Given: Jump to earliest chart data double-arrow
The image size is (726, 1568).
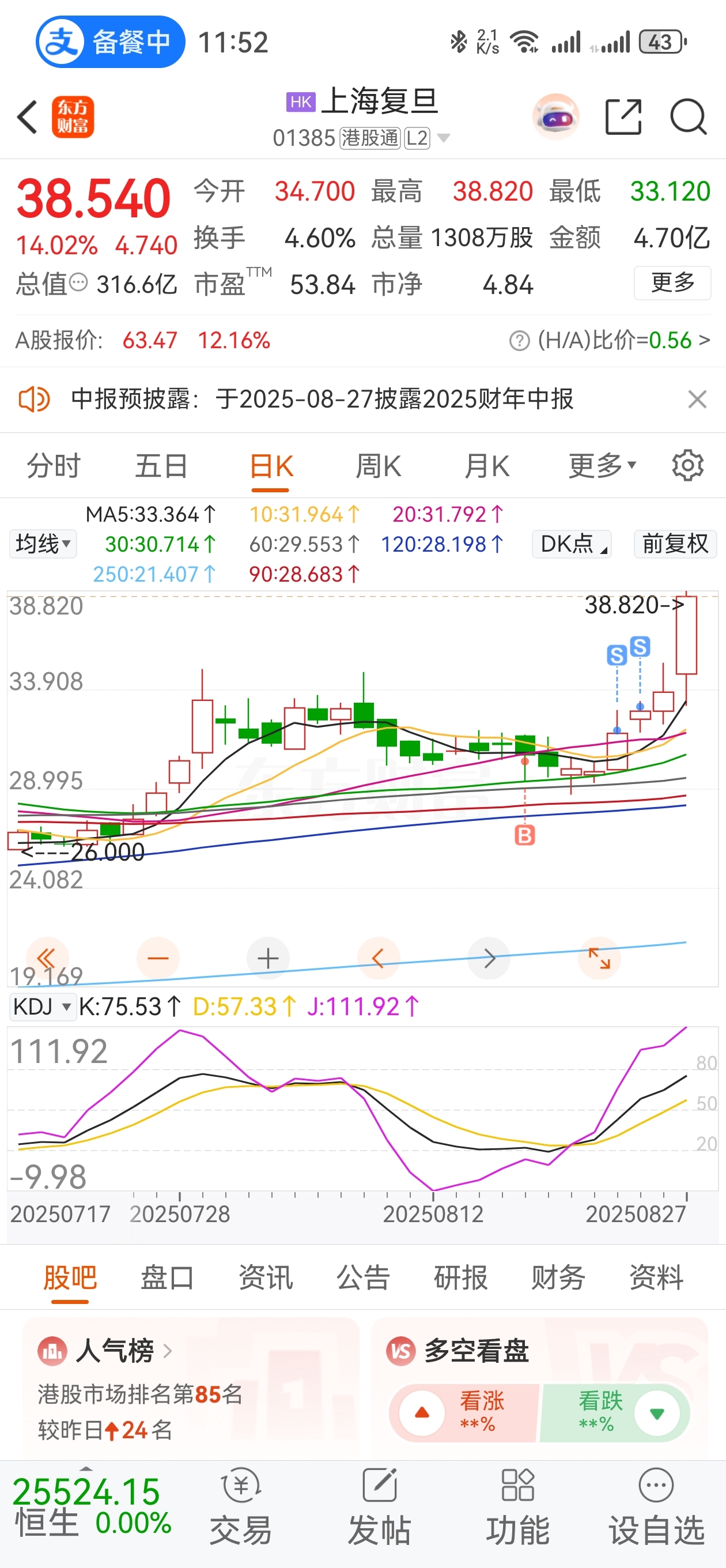Looking at the screenshot, I should click(47, 959).
